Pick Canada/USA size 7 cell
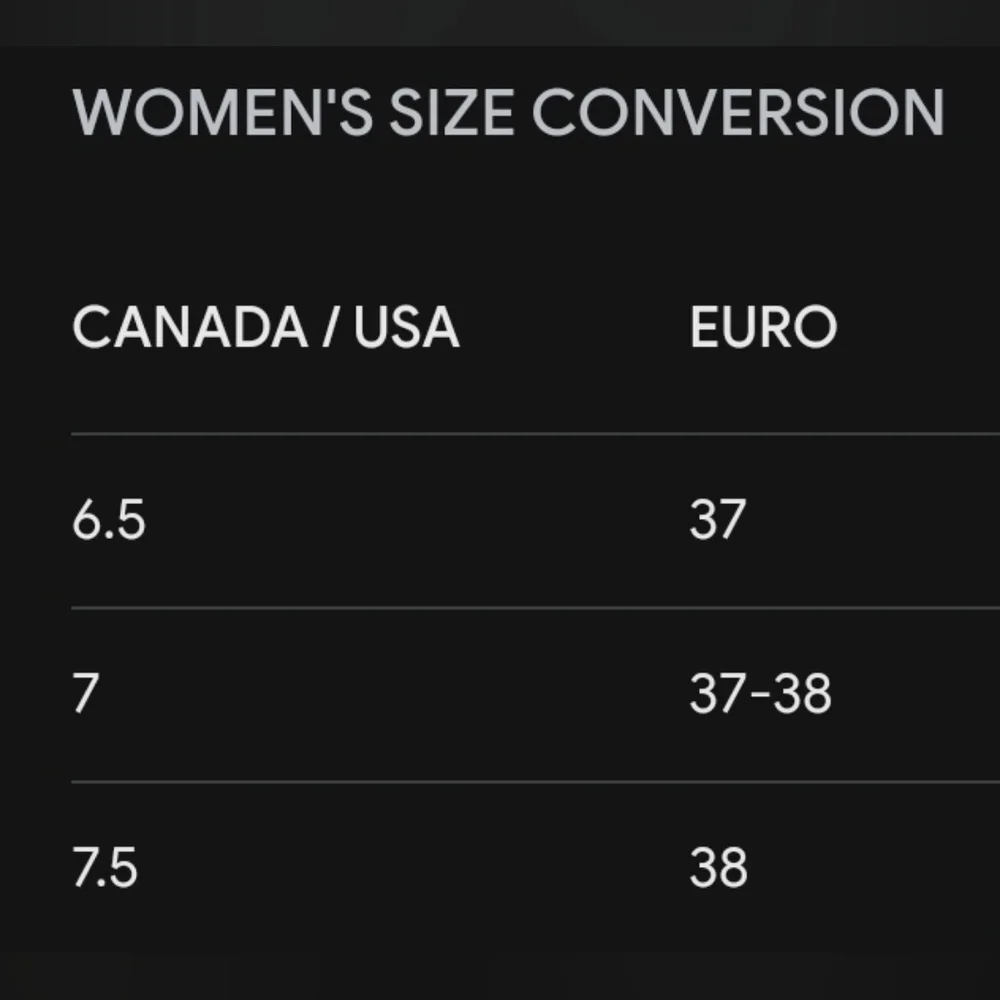 tap(86, 693)
